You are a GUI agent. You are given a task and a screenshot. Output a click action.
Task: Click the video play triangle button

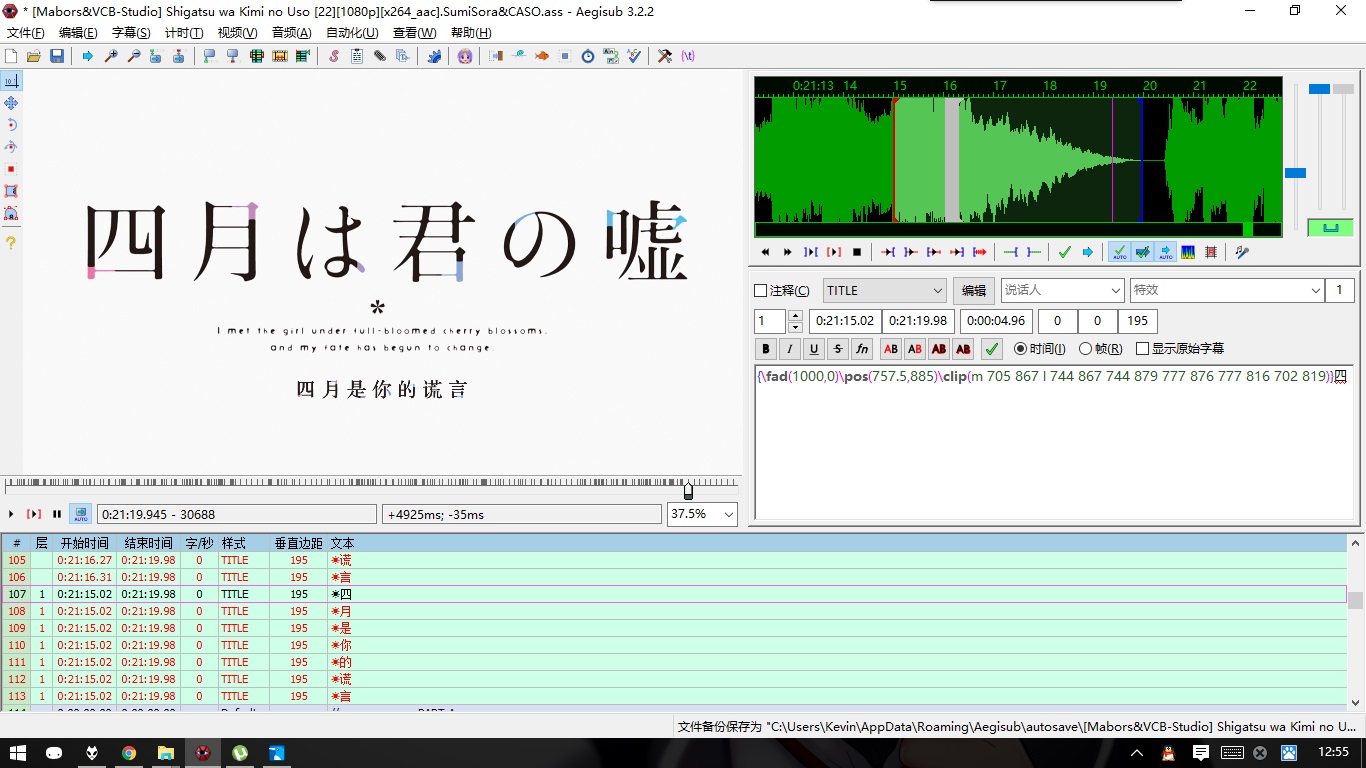[11, 514]
